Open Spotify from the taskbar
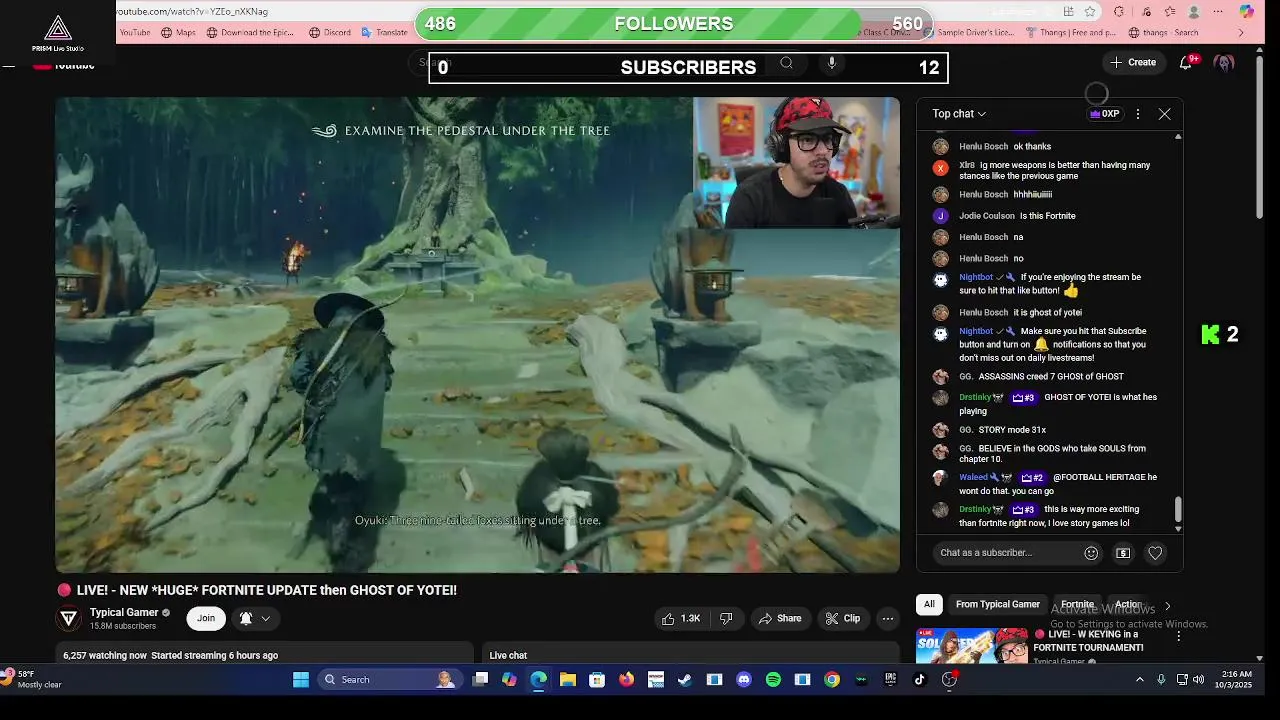Viewport: 1280px width, 720px height. click(x=773, y=680)
